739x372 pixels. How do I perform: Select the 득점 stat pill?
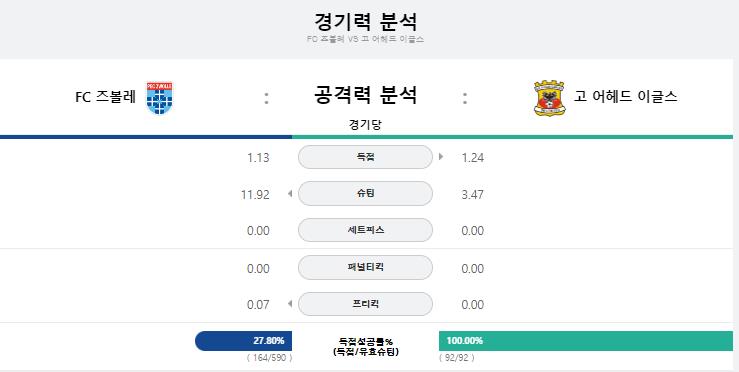(365, 157)
